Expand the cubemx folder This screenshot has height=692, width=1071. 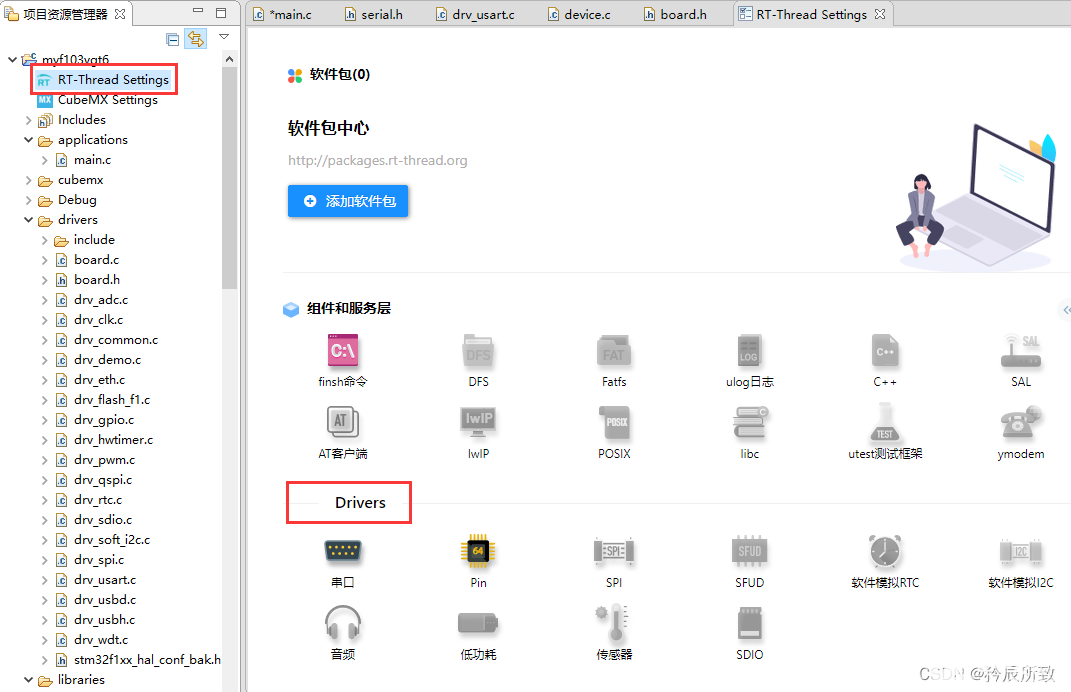click(x=28, y=180)
